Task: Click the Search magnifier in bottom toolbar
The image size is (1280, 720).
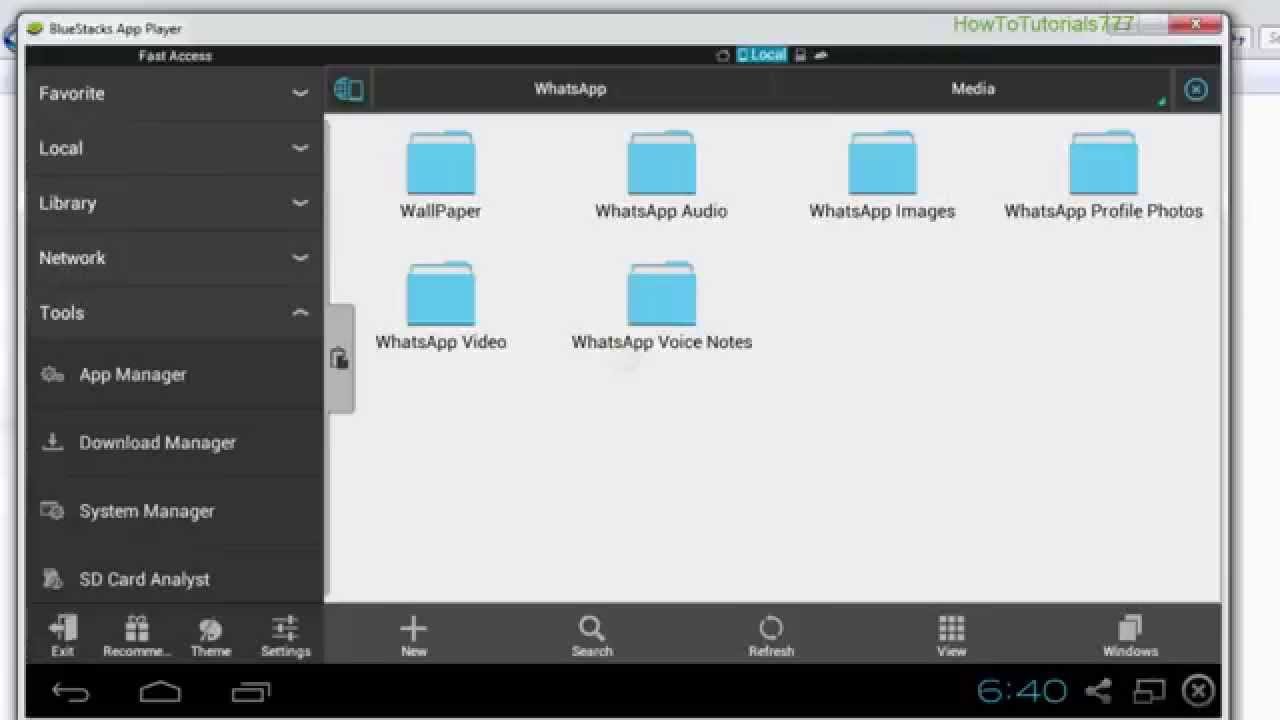Action: pos(592,635)
